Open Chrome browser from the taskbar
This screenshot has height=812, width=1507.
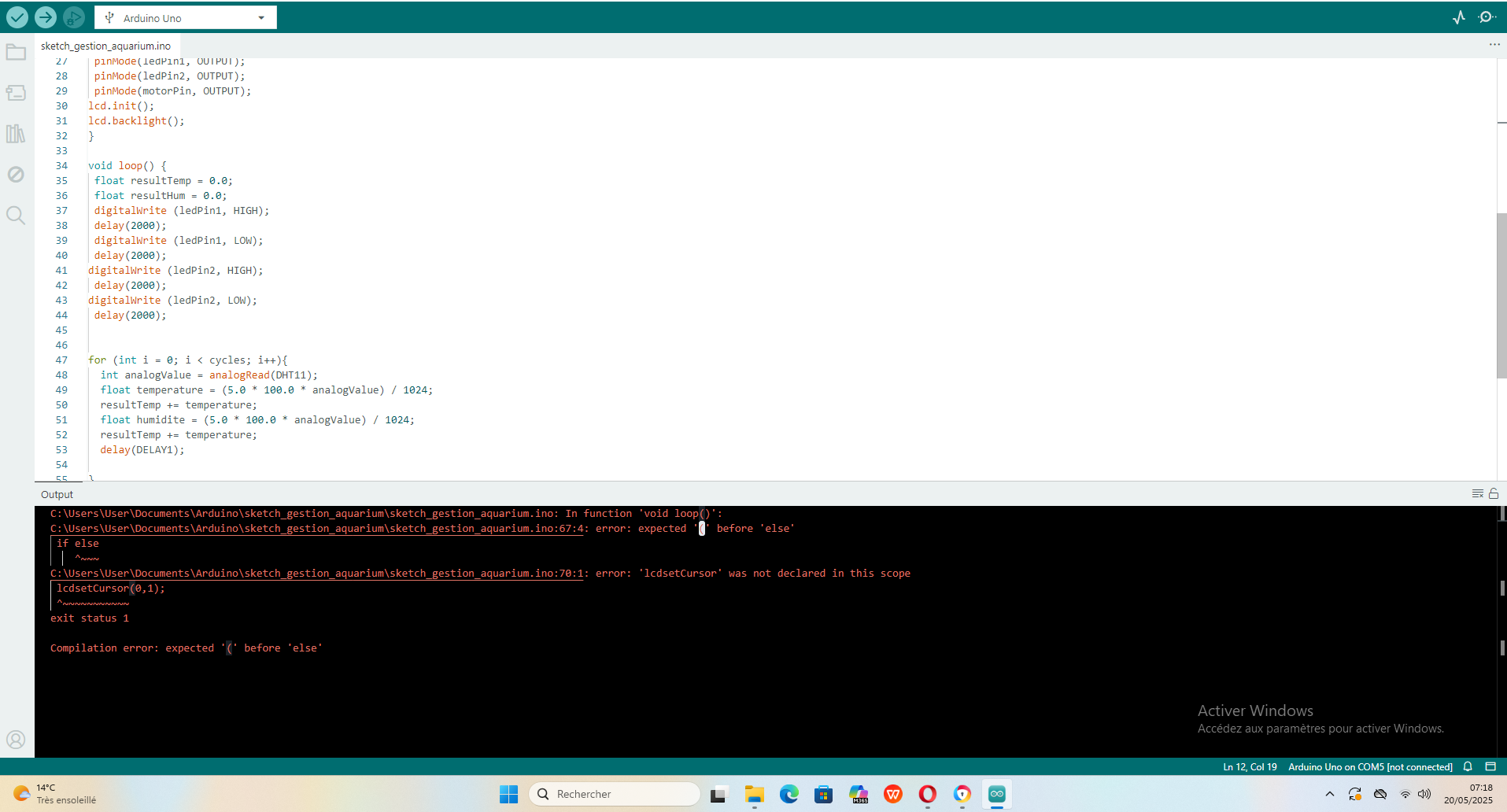click(962, 794)
